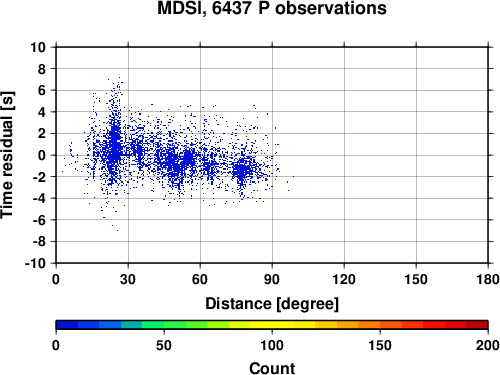Click the title "MDSI, 6437 P observations"
The height and width of the screenshot is (375, 500).
[x=272, y=8]
